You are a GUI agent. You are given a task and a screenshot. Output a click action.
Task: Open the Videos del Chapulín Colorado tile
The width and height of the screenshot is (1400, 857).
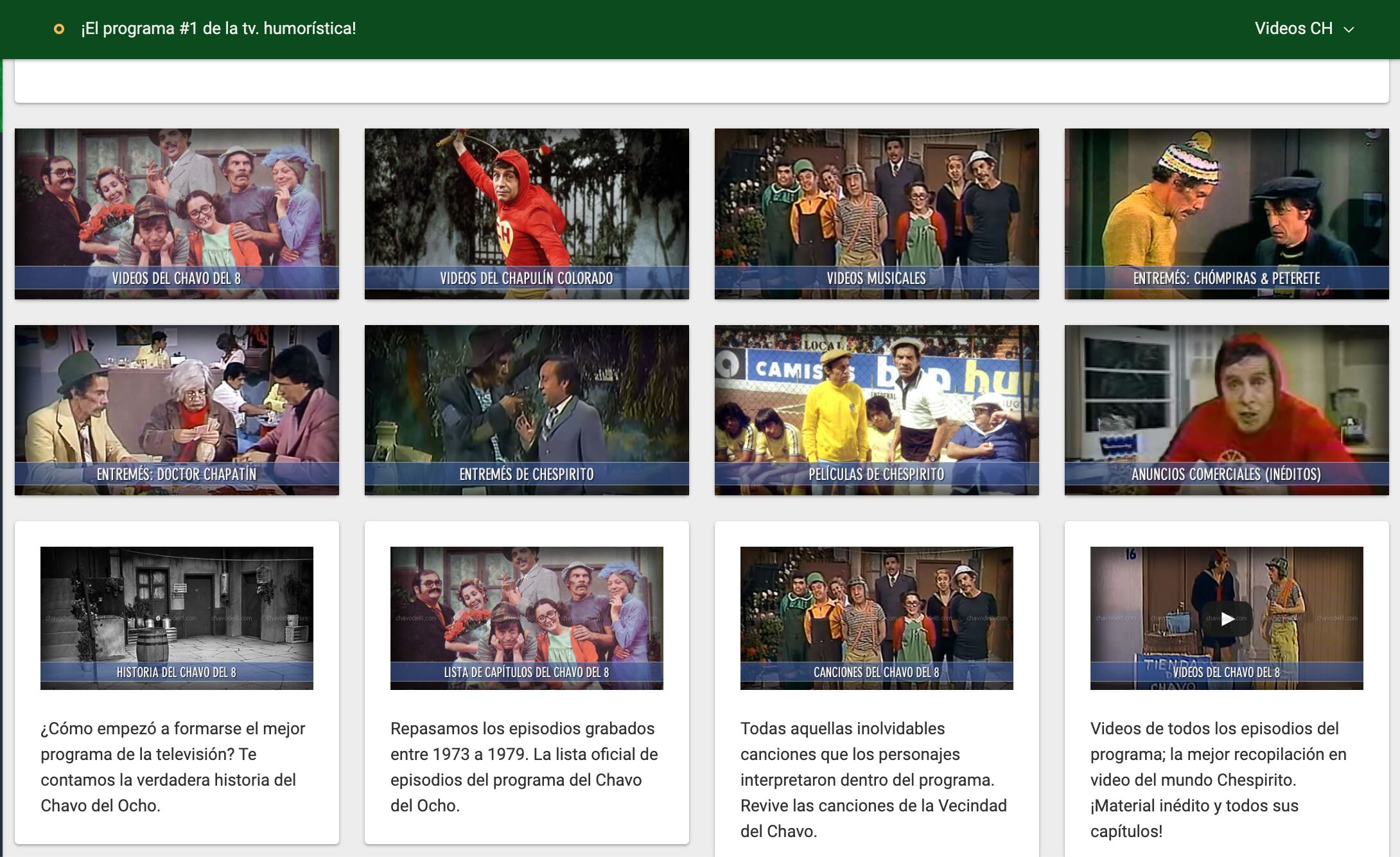pos(527,213)
